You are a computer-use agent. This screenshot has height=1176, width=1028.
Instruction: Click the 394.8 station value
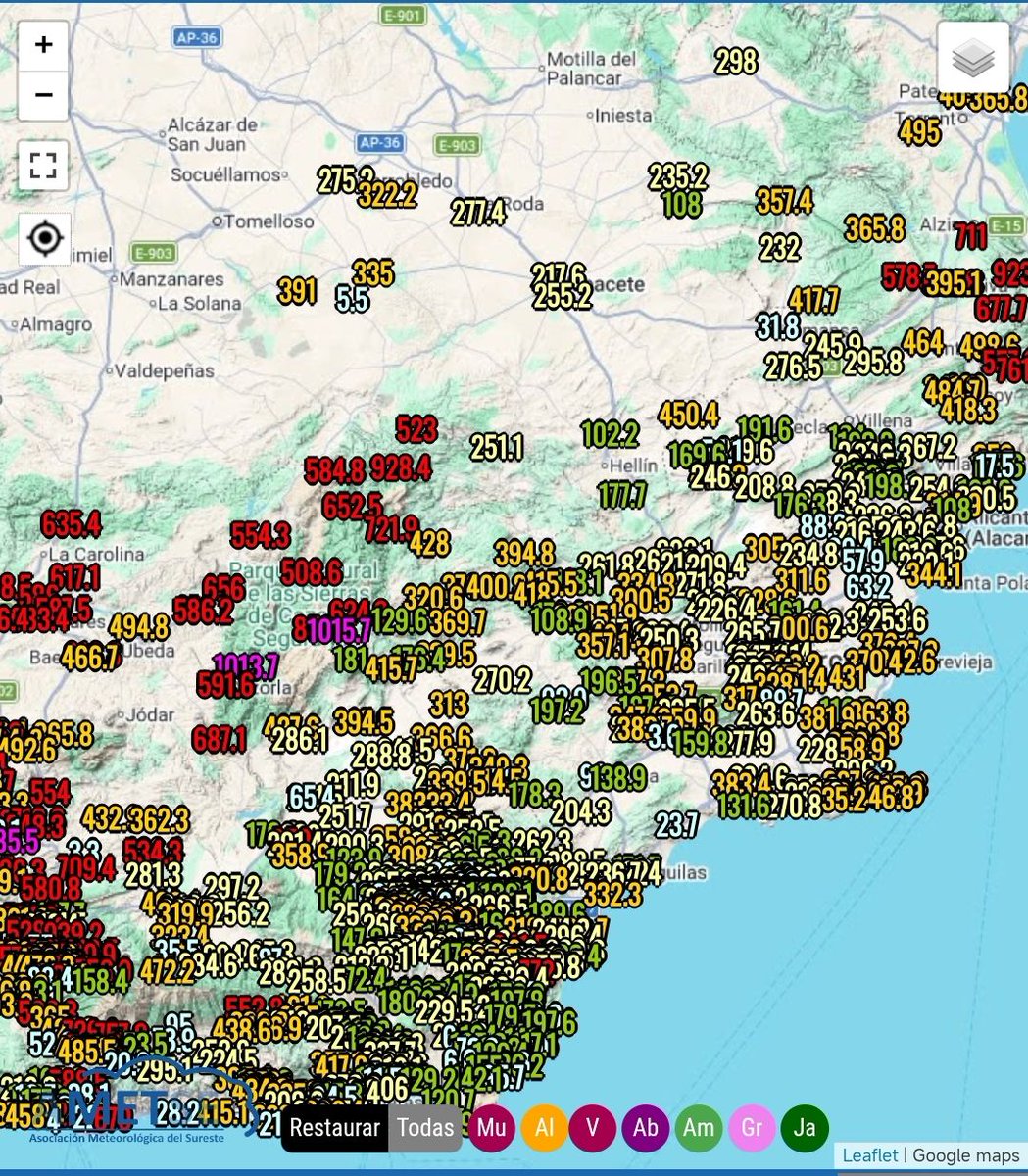coord(524,553)
